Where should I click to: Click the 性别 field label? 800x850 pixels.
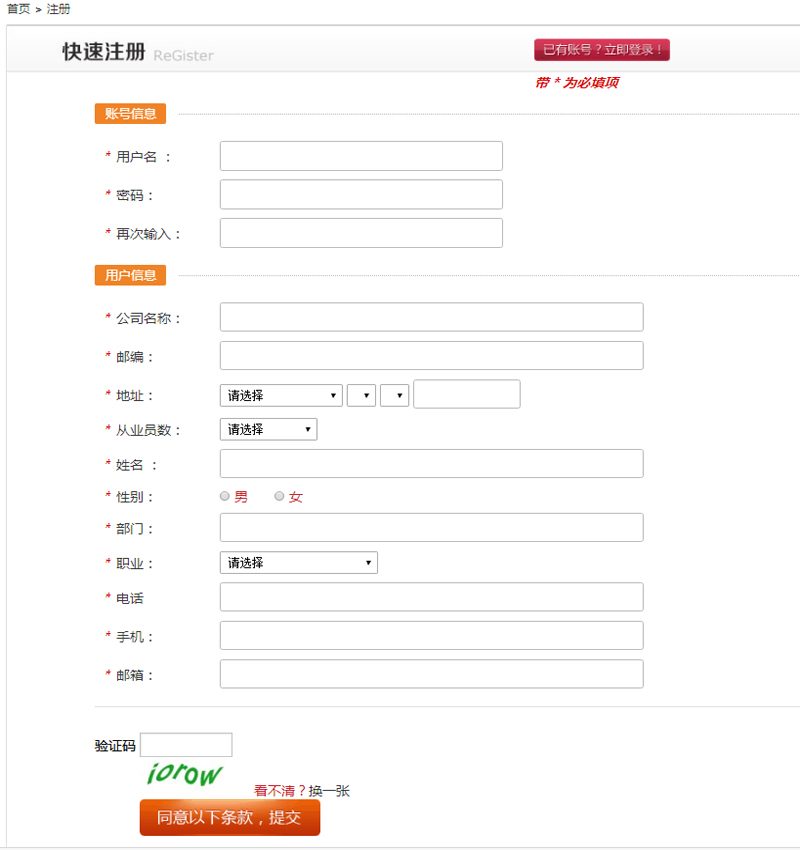coord(134,497)
